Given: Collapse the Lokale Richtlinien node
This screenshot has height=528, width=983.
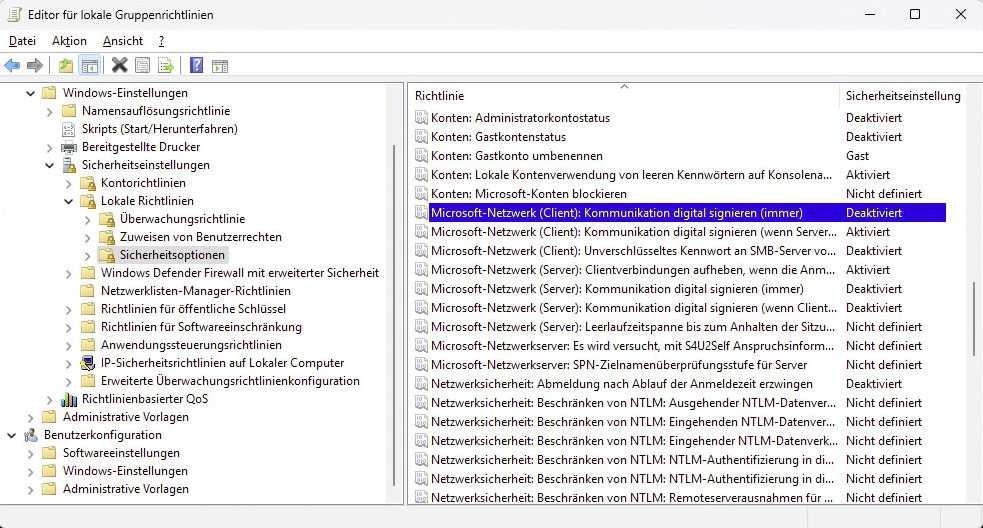Looking at the screenshot, I should (69, 201).
